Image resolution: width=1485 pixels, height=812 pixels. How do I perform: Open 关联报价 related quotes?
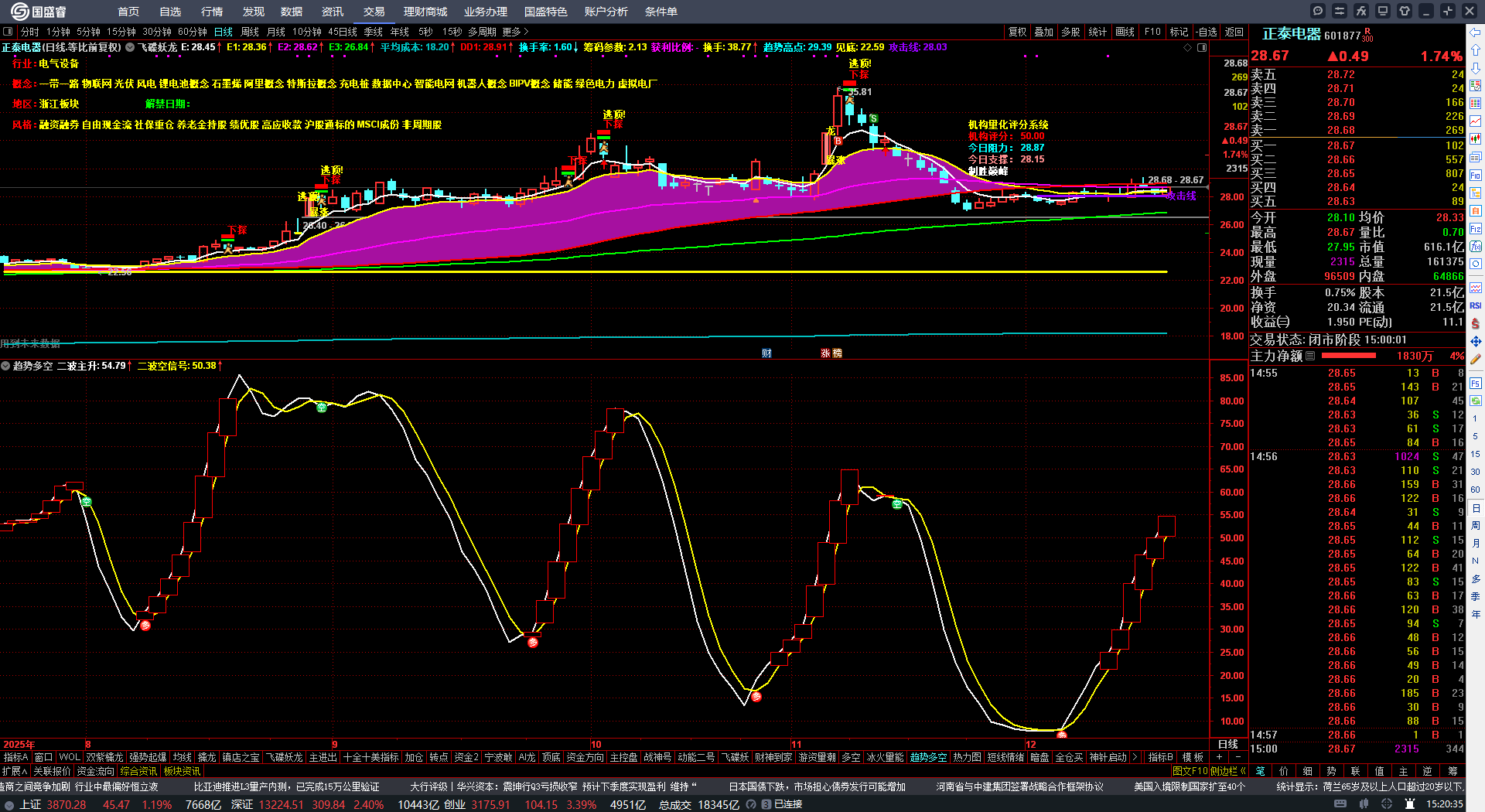52,771
